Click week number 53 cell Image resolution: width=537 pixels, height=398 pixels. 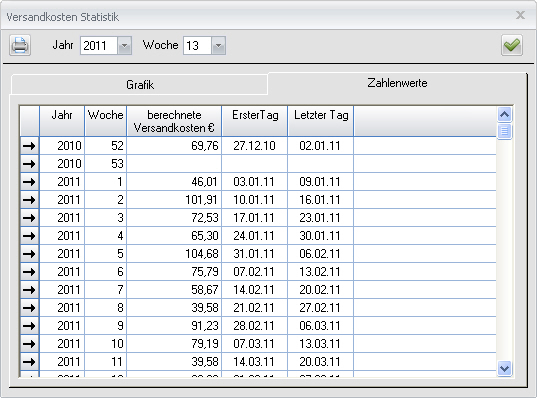point(105,164)
